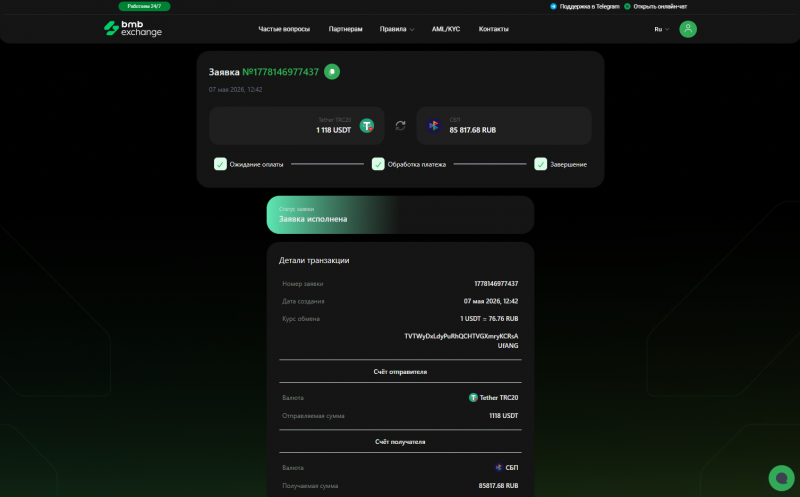Click the Работаем 24/7 badge
Screen dimensions: 800x497
[x=144, y=6]
